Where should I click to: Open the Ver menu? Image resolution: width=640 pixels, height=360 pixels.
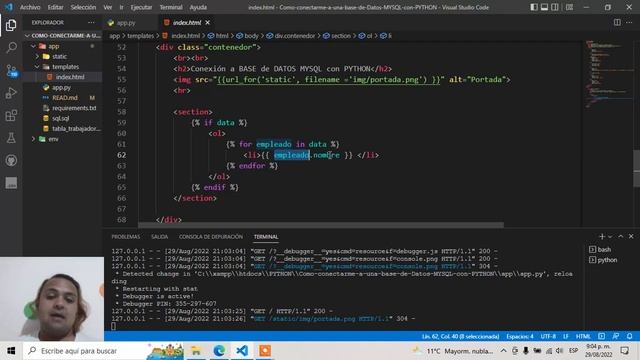pos(107,7)
